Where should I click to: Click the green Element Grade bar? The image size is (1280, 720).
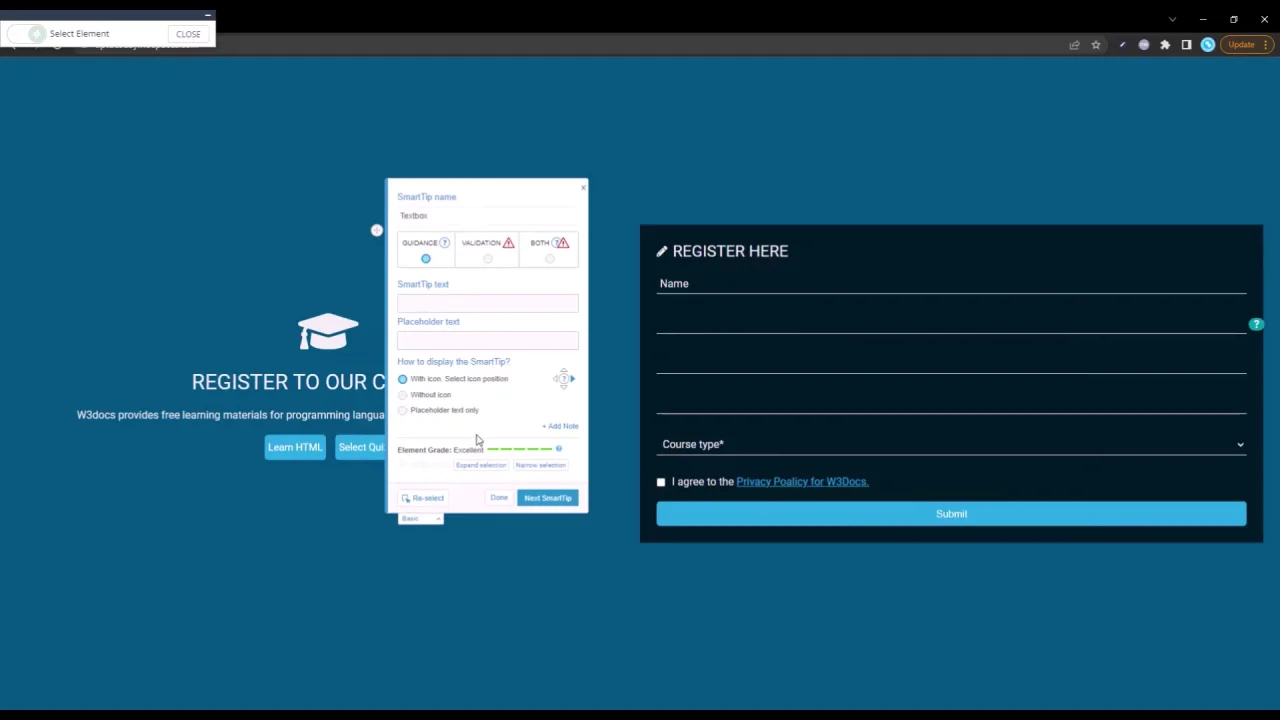(519, 449)
